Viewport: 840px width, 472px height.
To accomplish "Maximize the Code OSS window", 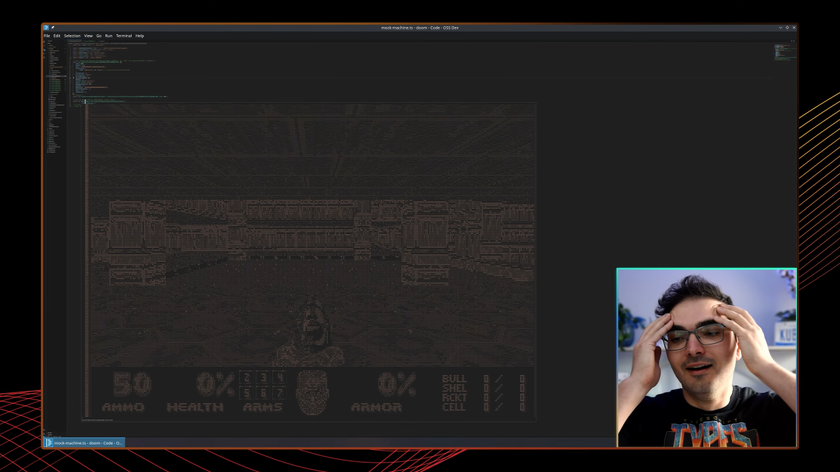I will pos(788,27).
